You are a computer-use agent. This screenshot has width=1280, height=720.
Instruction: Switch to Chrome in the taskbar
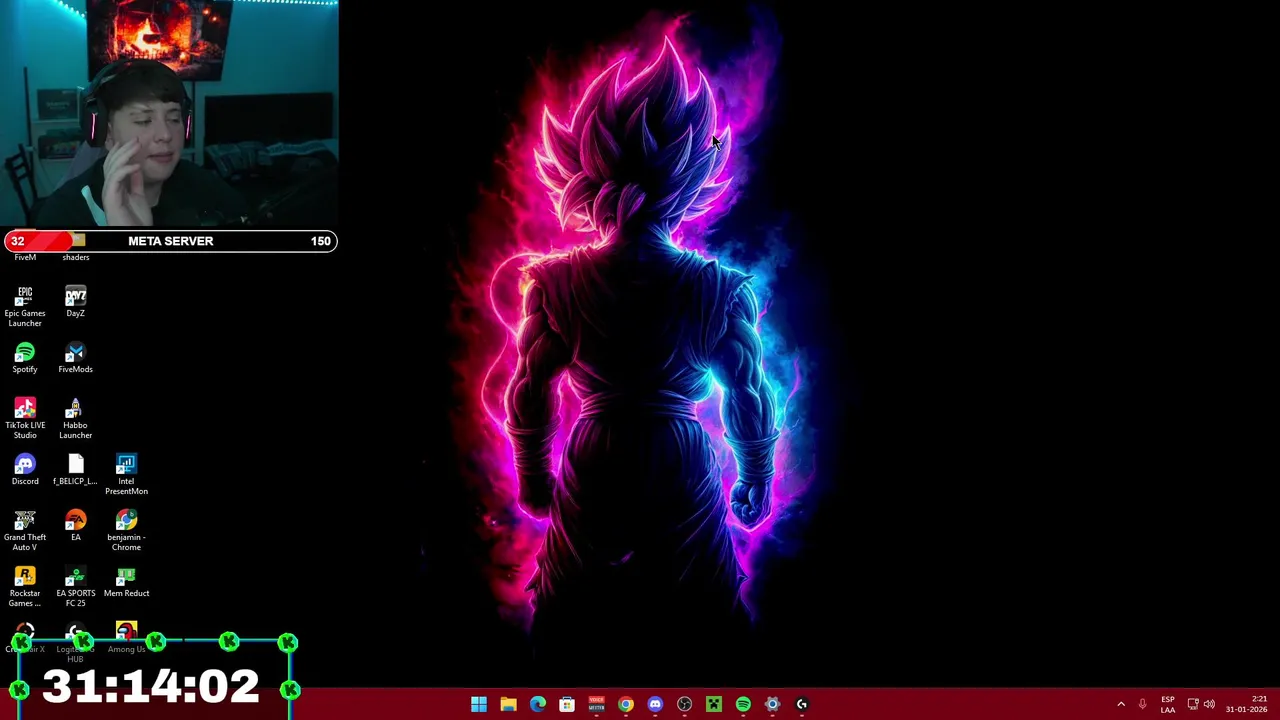click(x=626, y=704)
